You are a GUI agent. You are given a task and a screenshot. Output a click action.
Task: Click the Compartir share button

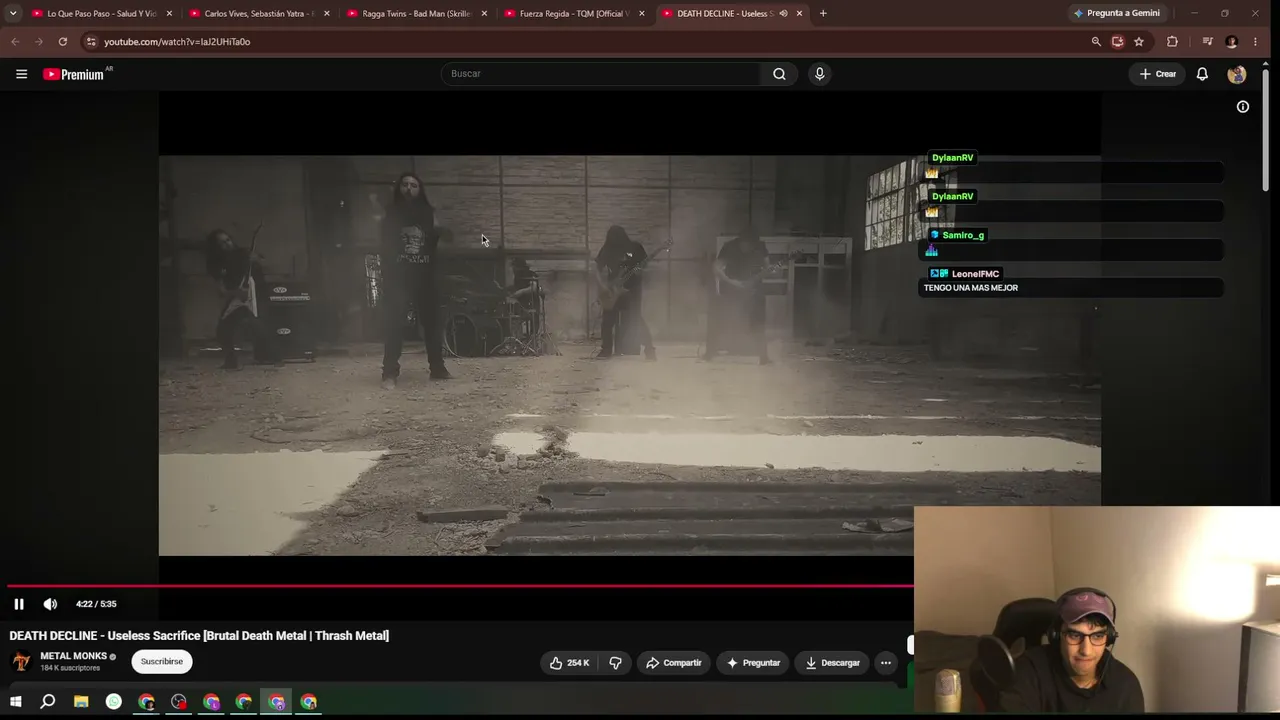pos(674,663)
